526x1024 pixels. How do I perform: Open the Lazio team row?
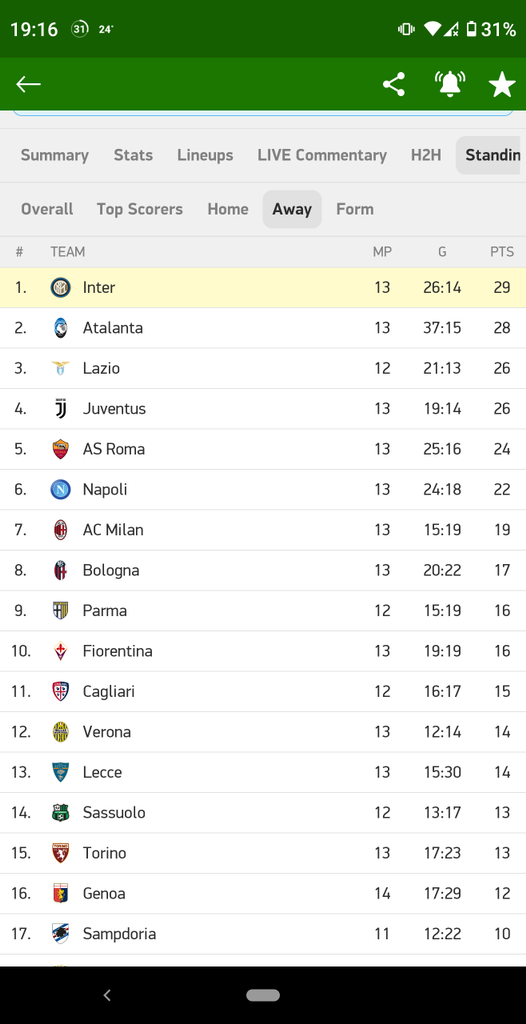(x=263, y=368)
